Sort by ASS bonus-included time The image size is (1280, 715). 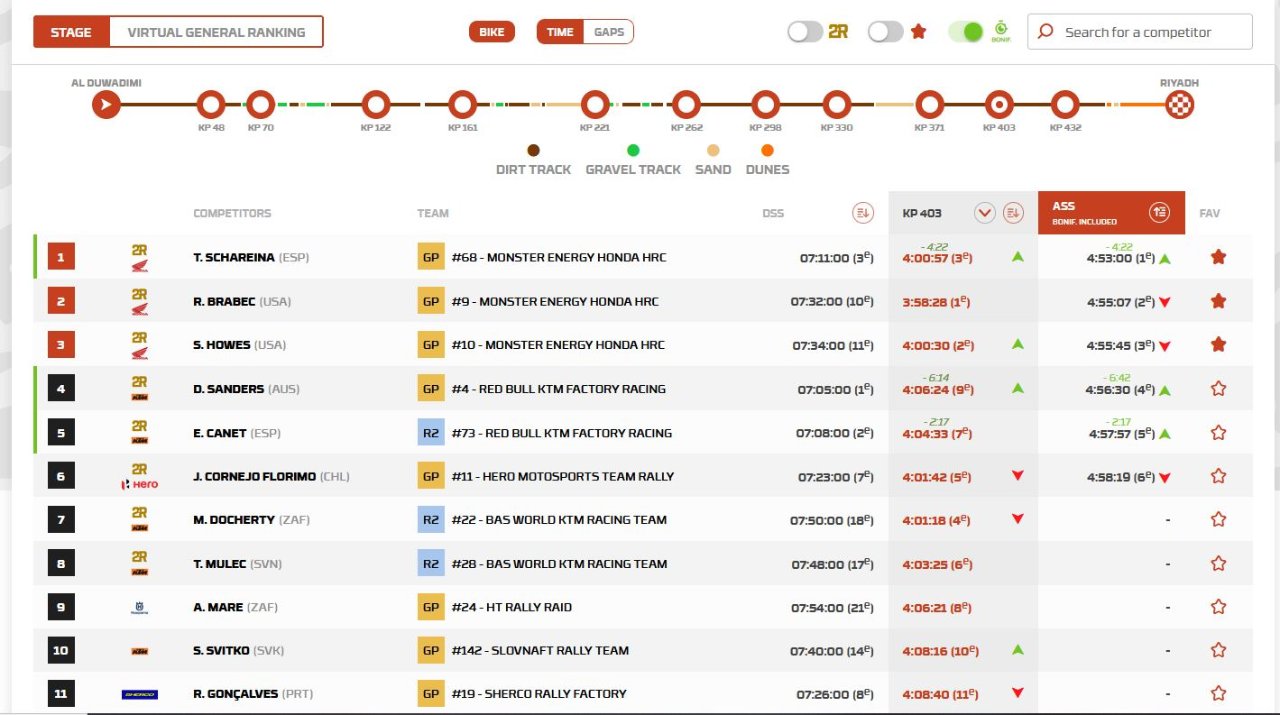[1159, 212]
